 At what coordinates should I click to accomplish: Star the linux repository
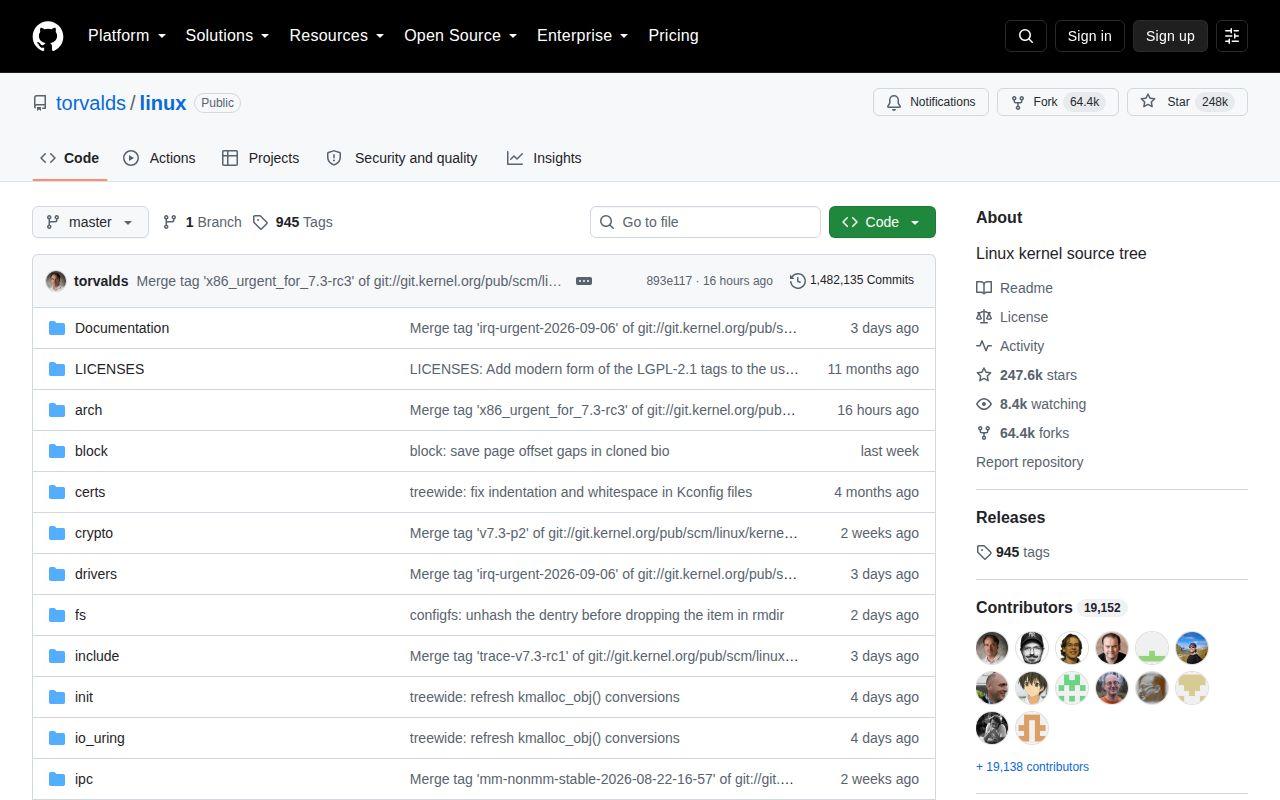pyautogui.click(x=1187, y=102)
